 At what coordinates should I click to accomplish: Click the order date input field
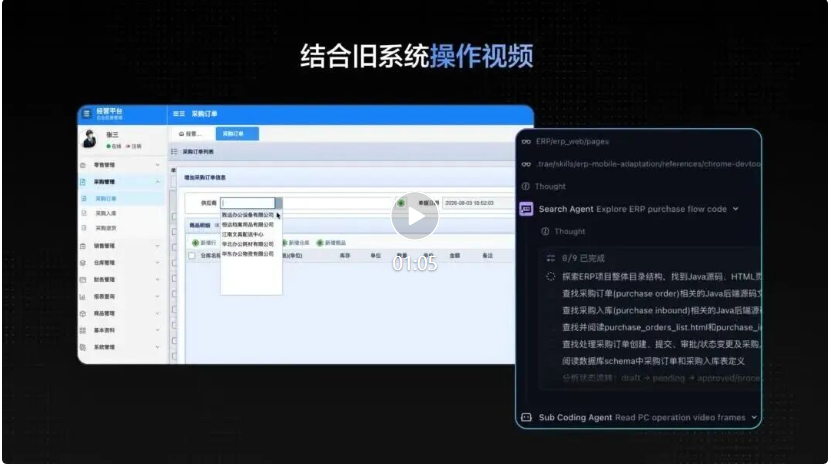pyautogui.click(x=477, y=203)
